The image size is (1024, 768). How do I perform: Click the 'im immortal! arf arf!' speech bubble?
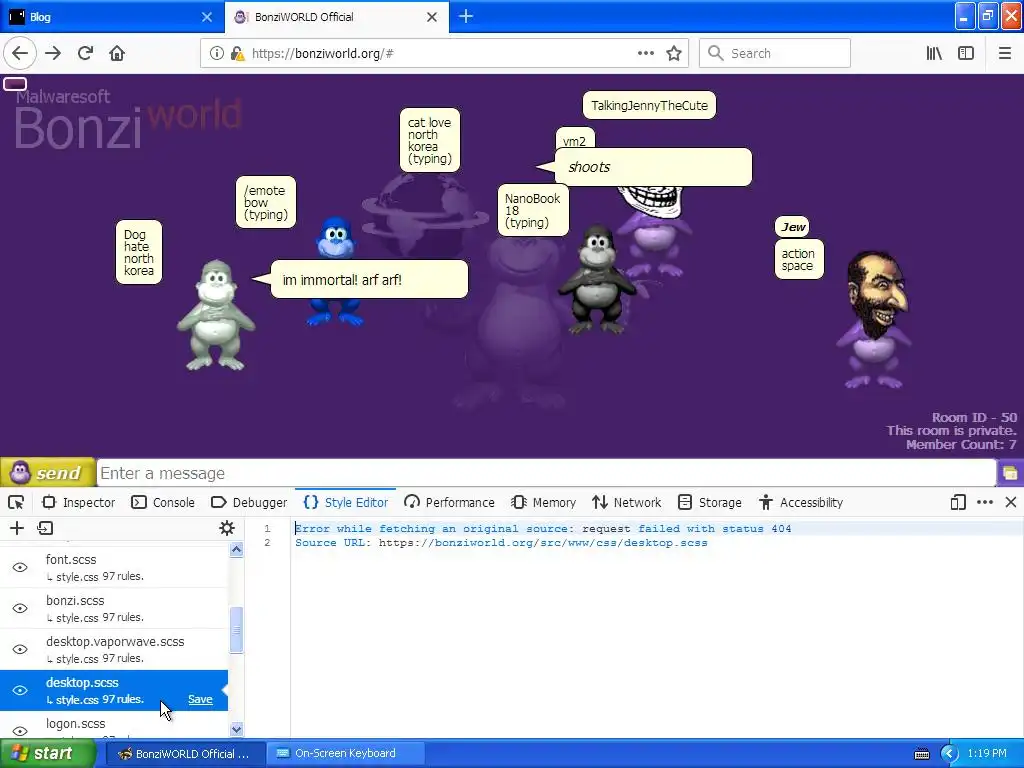[370, 280]
